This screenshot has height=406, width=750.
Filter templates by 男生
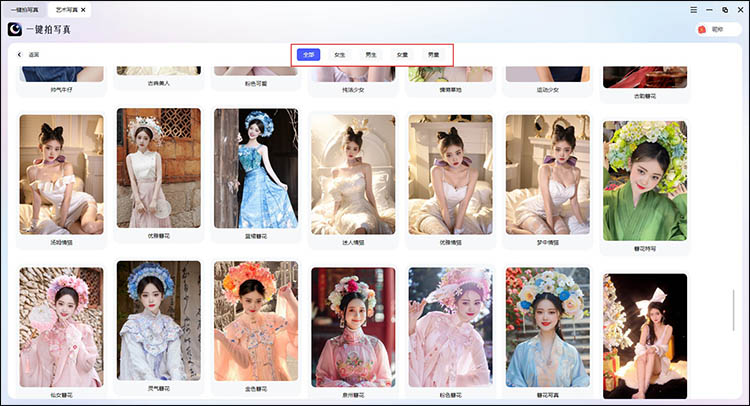pyautogui.click(x=371, y=54)
